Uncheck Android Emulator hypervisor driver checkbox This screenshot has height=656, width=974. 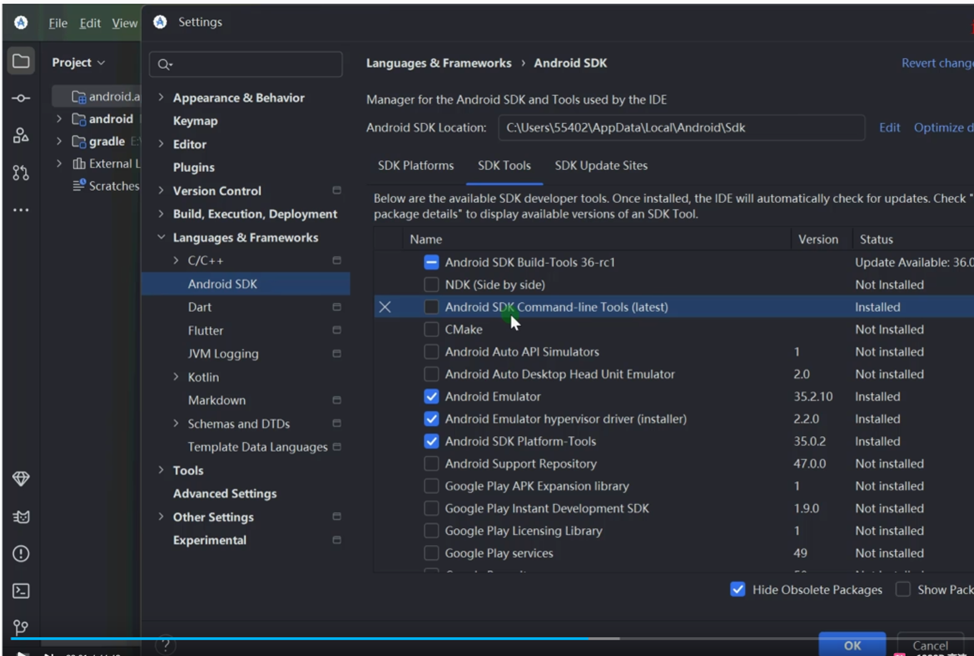431,419
